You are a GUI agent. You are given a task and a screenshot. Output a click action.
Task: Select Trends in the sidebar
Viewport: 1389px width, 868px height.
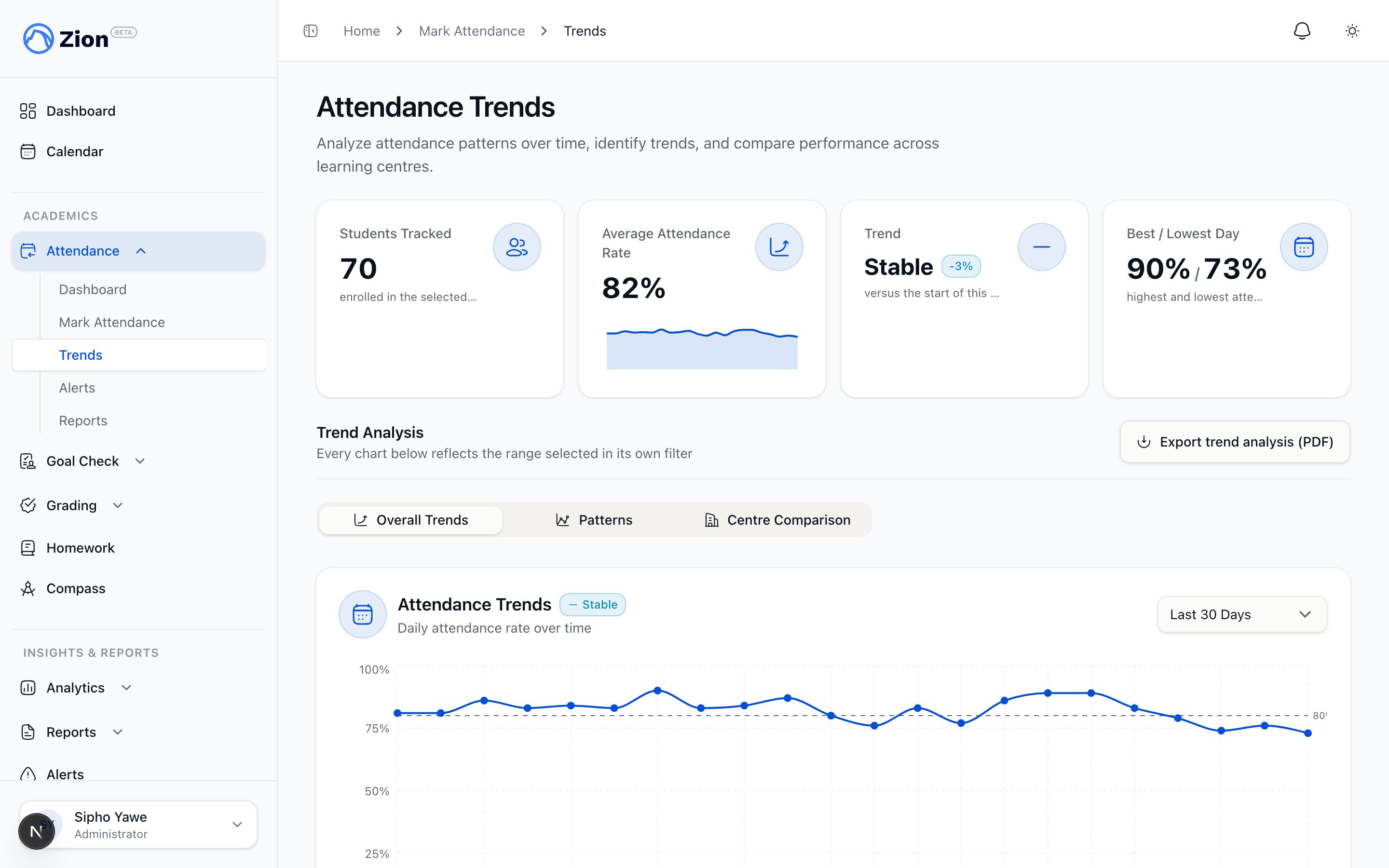(139, 355)
